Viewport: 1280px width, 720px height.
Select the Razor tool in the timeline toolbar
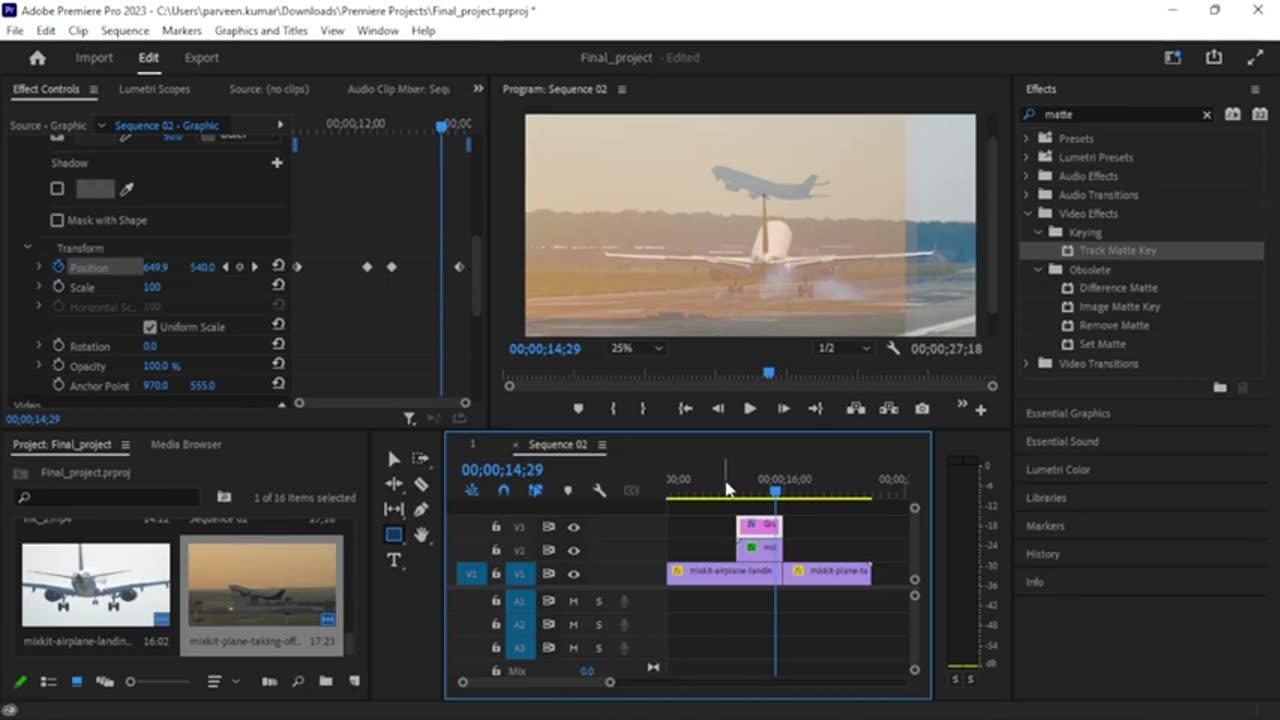click(422, 484)
